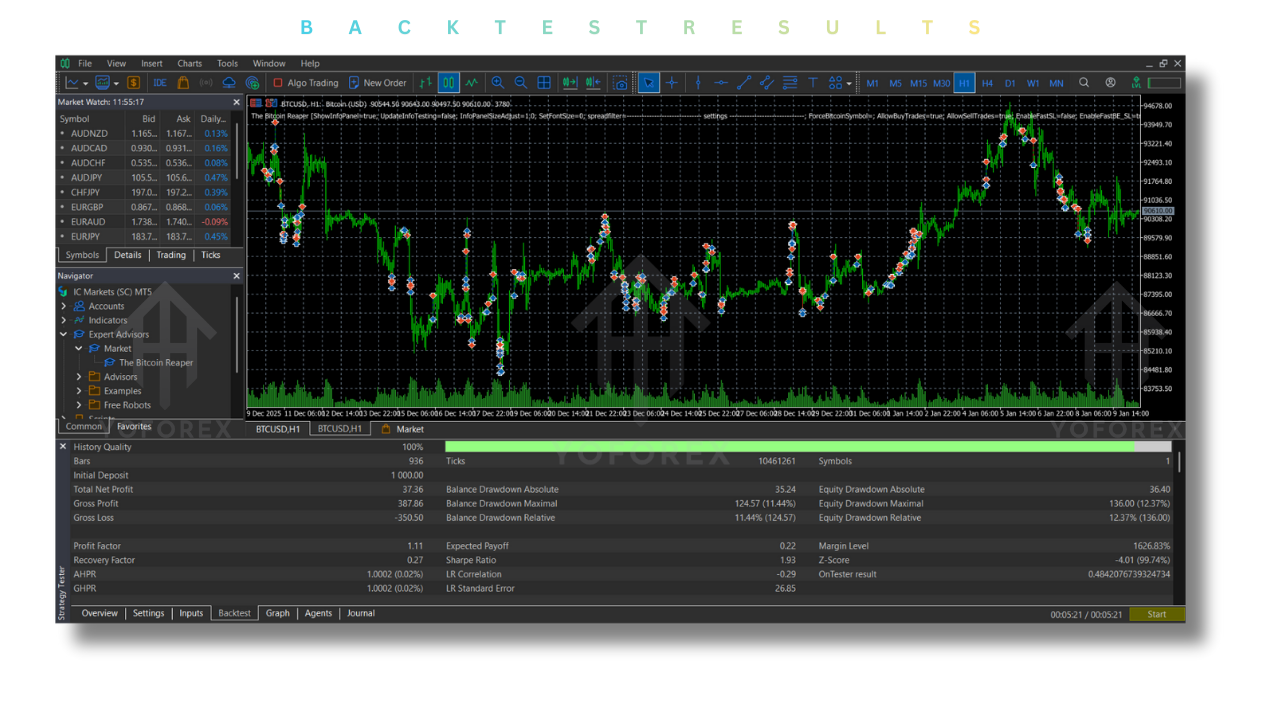Viewport: 1280px width, 720px height.
Task: Capture a chart screenshot
Action: pos(621,82)
